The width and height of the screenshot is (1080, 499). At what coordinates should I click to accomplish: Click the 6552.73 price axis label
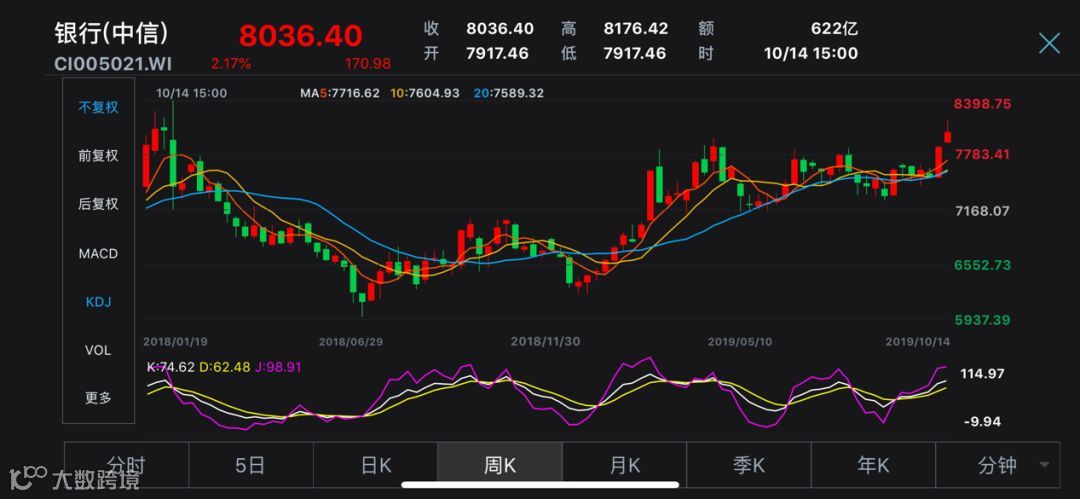(x=982, y=265)
